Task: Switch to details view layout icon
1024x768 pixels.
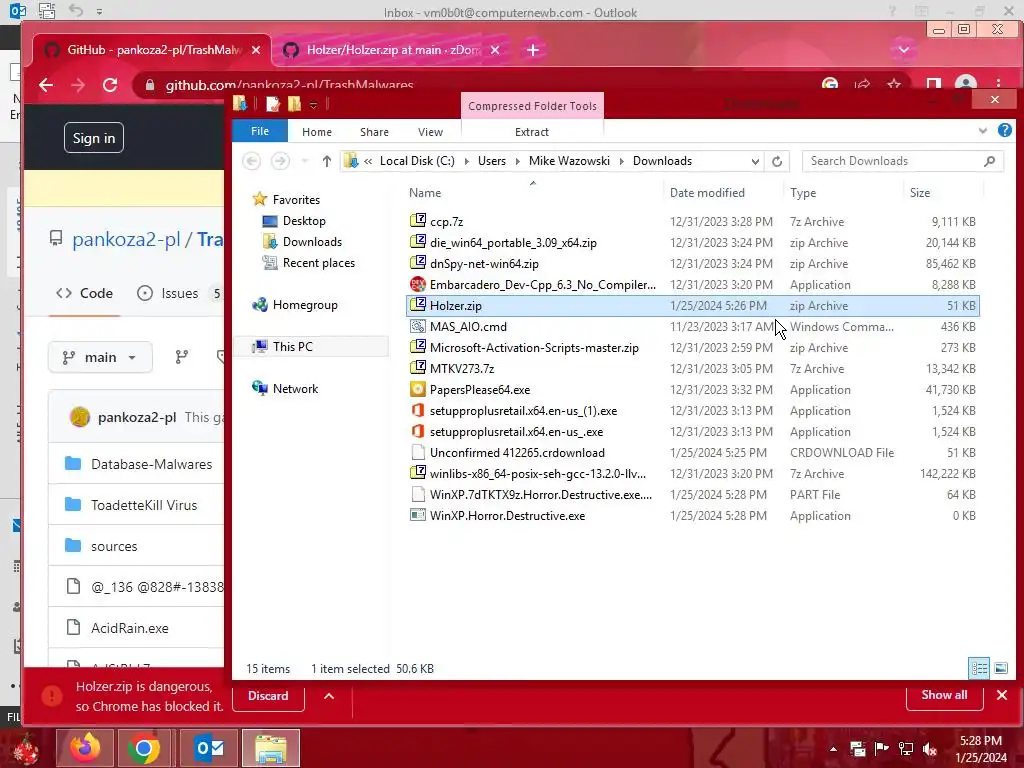Action: click(x=979, y=668)
